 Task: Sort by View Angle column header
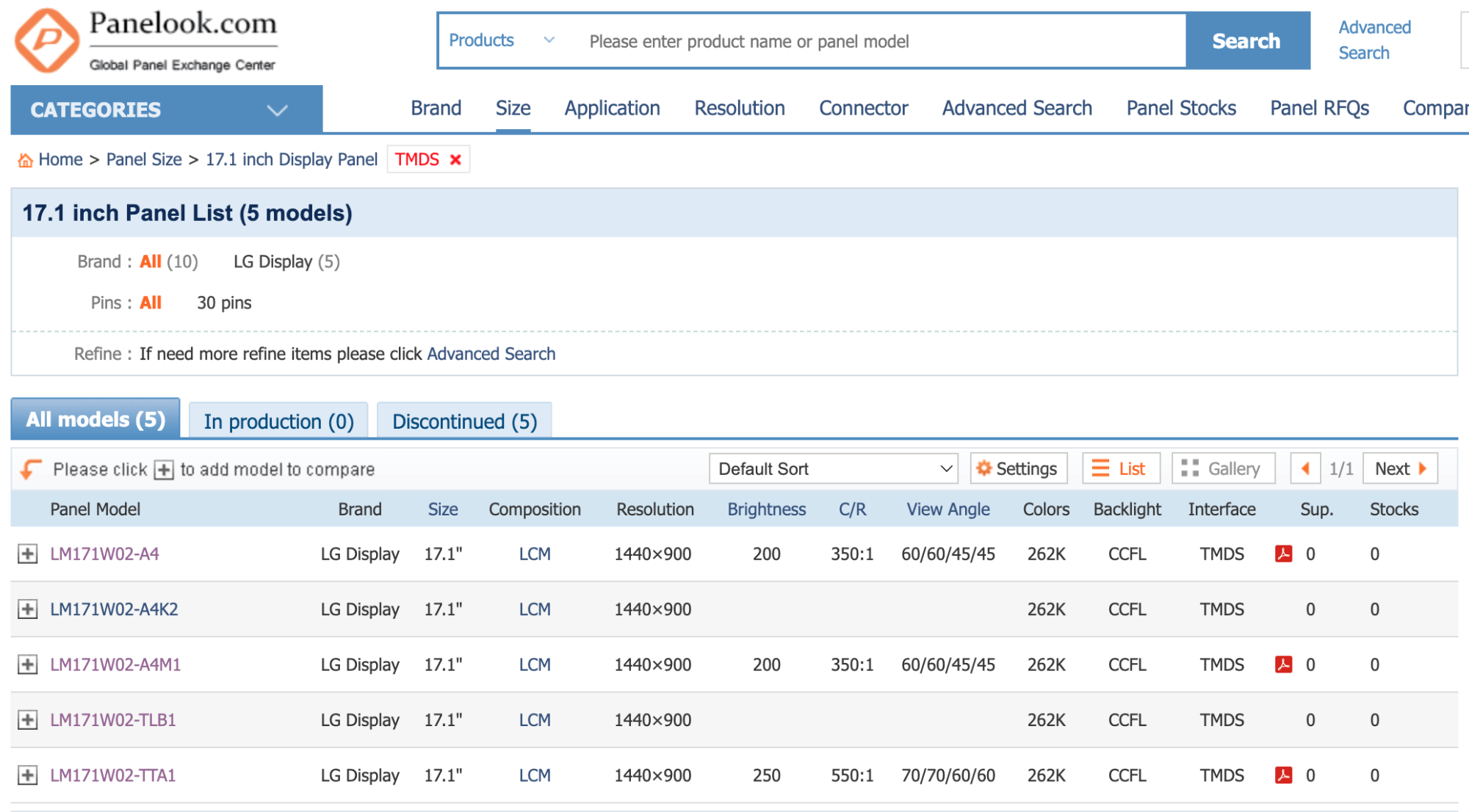(948, 510)
